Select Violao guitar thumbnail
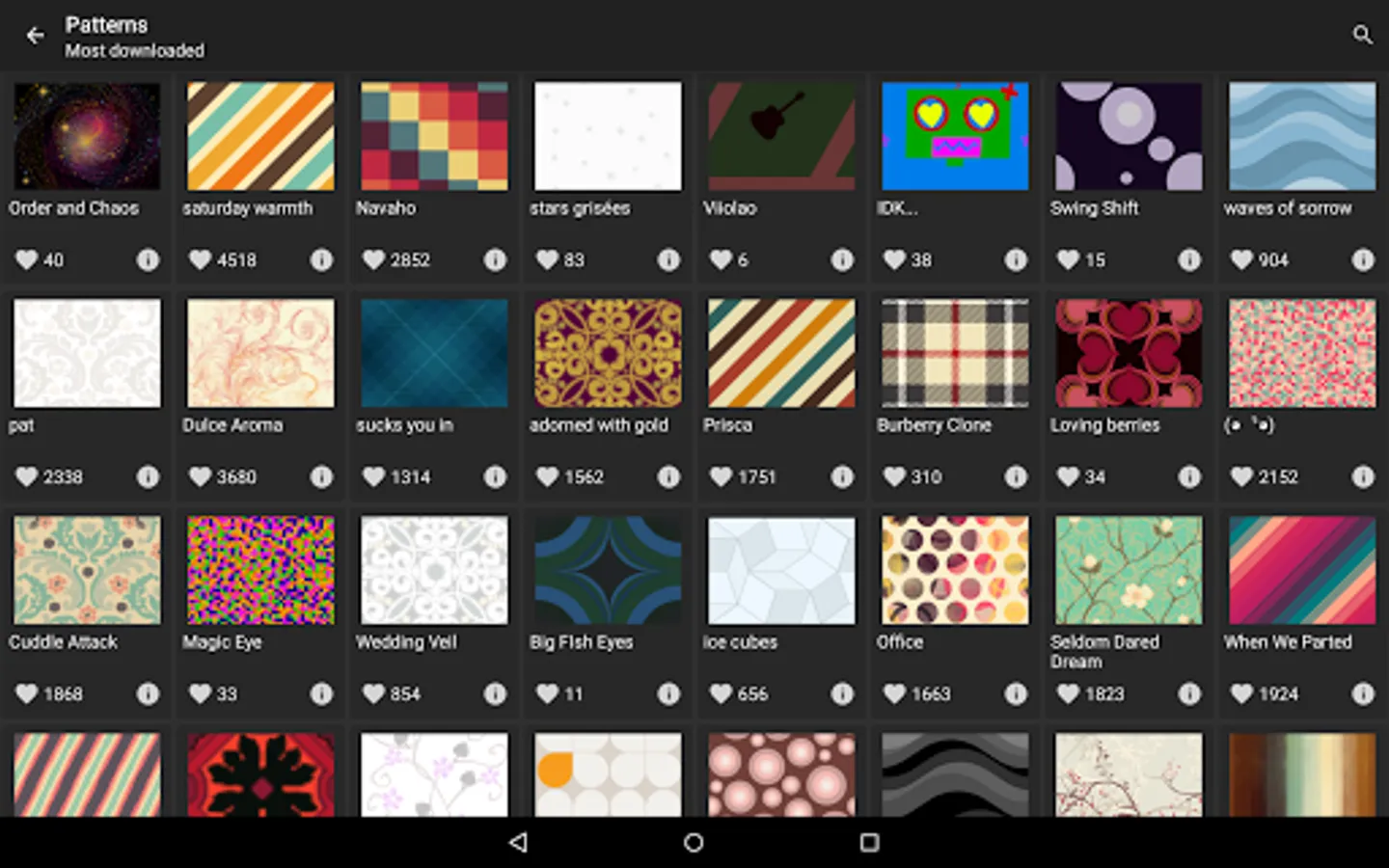Viewport: 1389px width, 868px height. (781, 136)
